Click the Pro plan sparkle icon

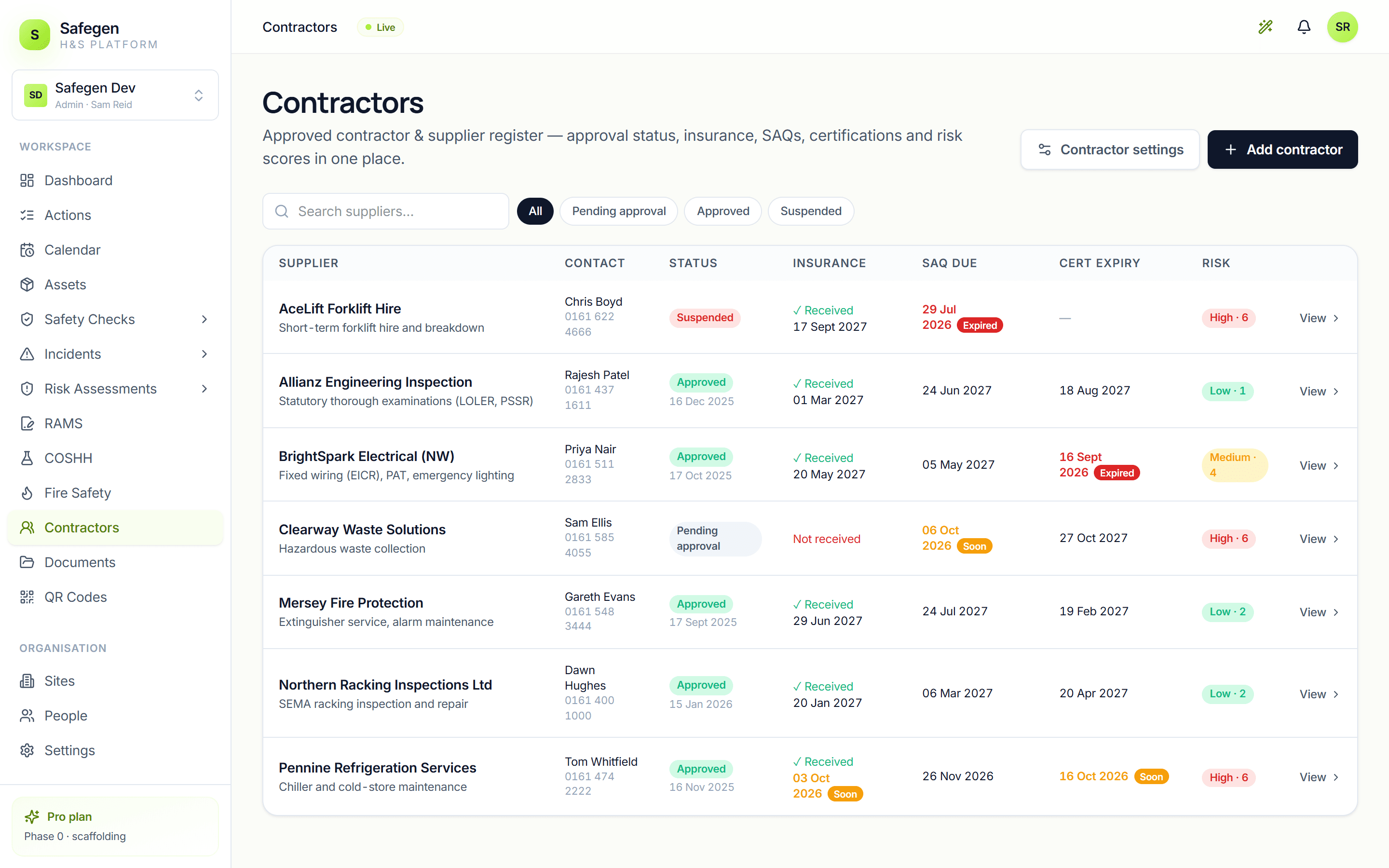tap(32, 816)
